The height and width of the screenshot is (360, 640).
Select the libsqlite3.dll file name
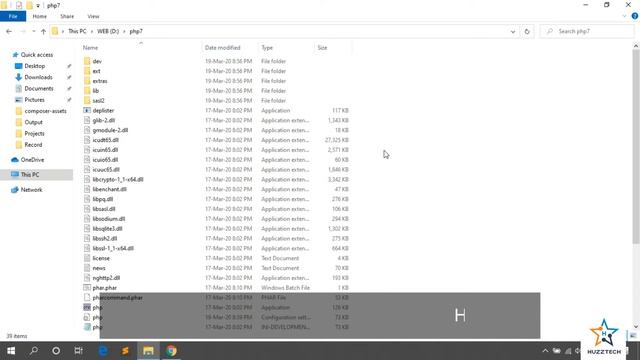107,229
